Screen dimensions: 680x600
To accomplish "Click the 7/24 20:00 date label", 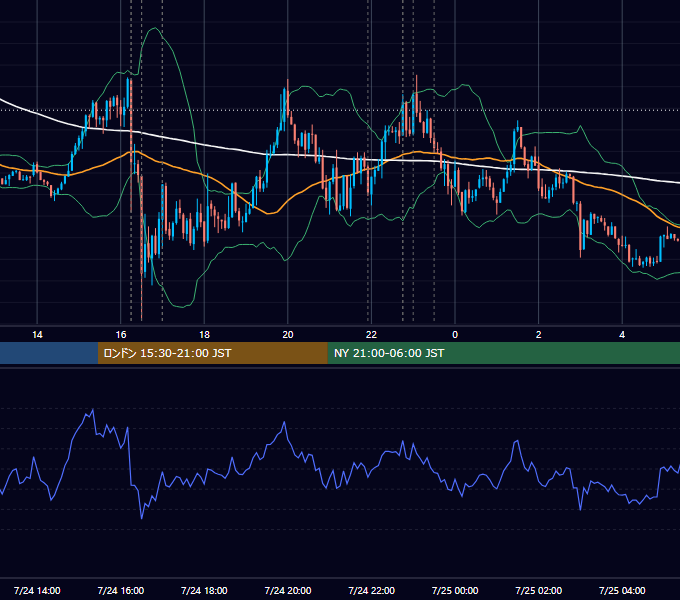I will click(x=288, y=590).
